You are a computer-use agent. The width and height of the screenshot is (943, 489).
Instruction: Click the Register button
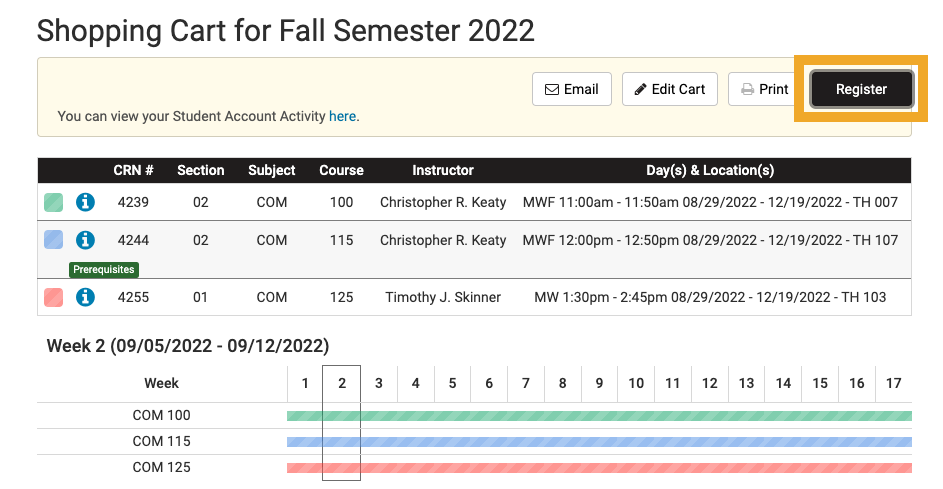[x=861, y=90]
